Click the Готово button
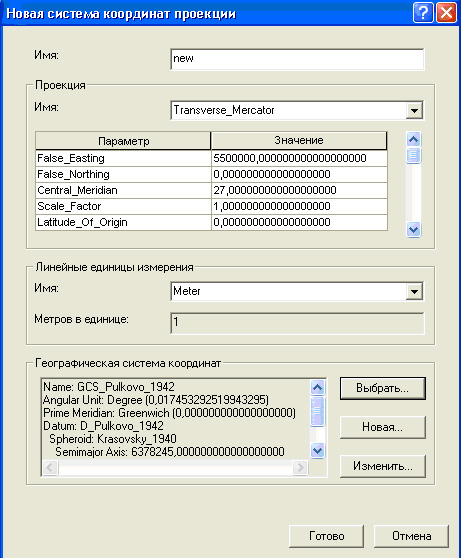 click(326, 536)
